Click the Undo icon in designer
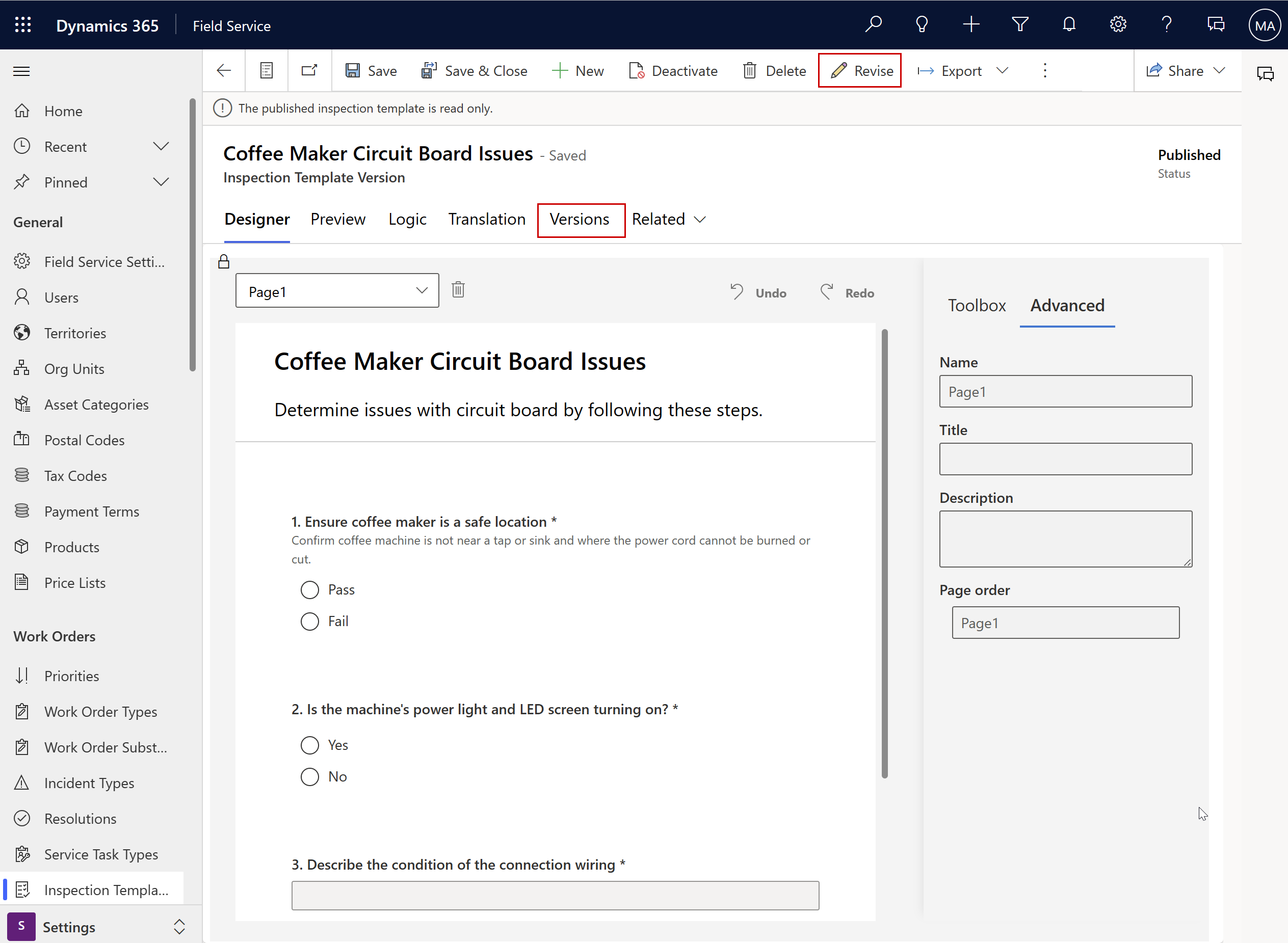 tap(739, 292)
